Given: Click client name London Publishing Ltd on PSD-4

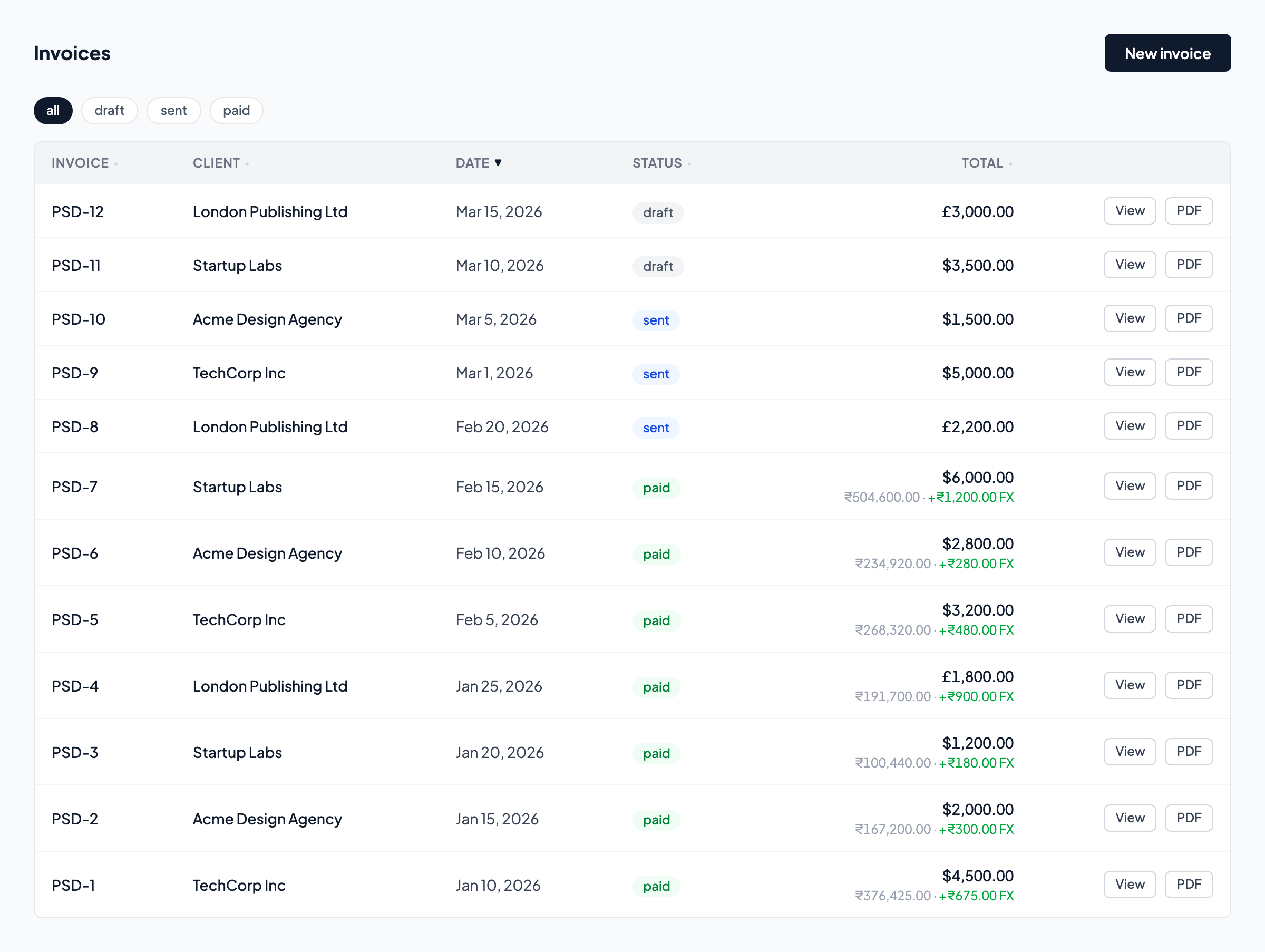Looking at the screenshot, I should click(x=270, y=686).
